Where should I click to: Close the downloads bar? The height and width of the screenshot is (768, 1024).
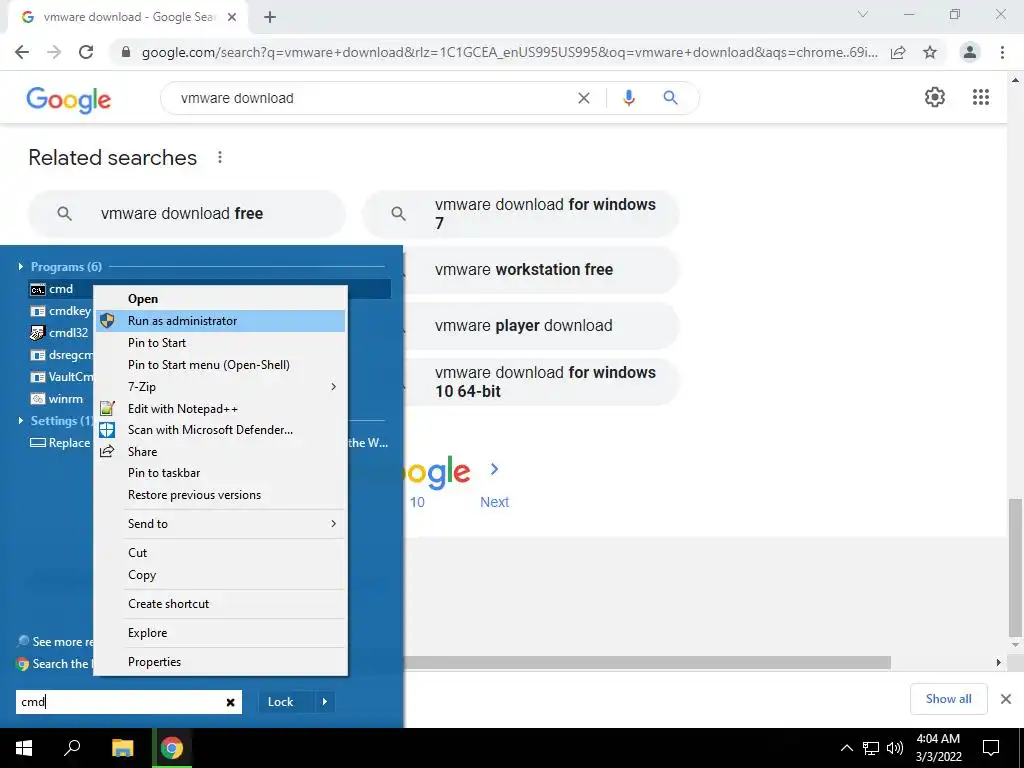coord(1006,699)
